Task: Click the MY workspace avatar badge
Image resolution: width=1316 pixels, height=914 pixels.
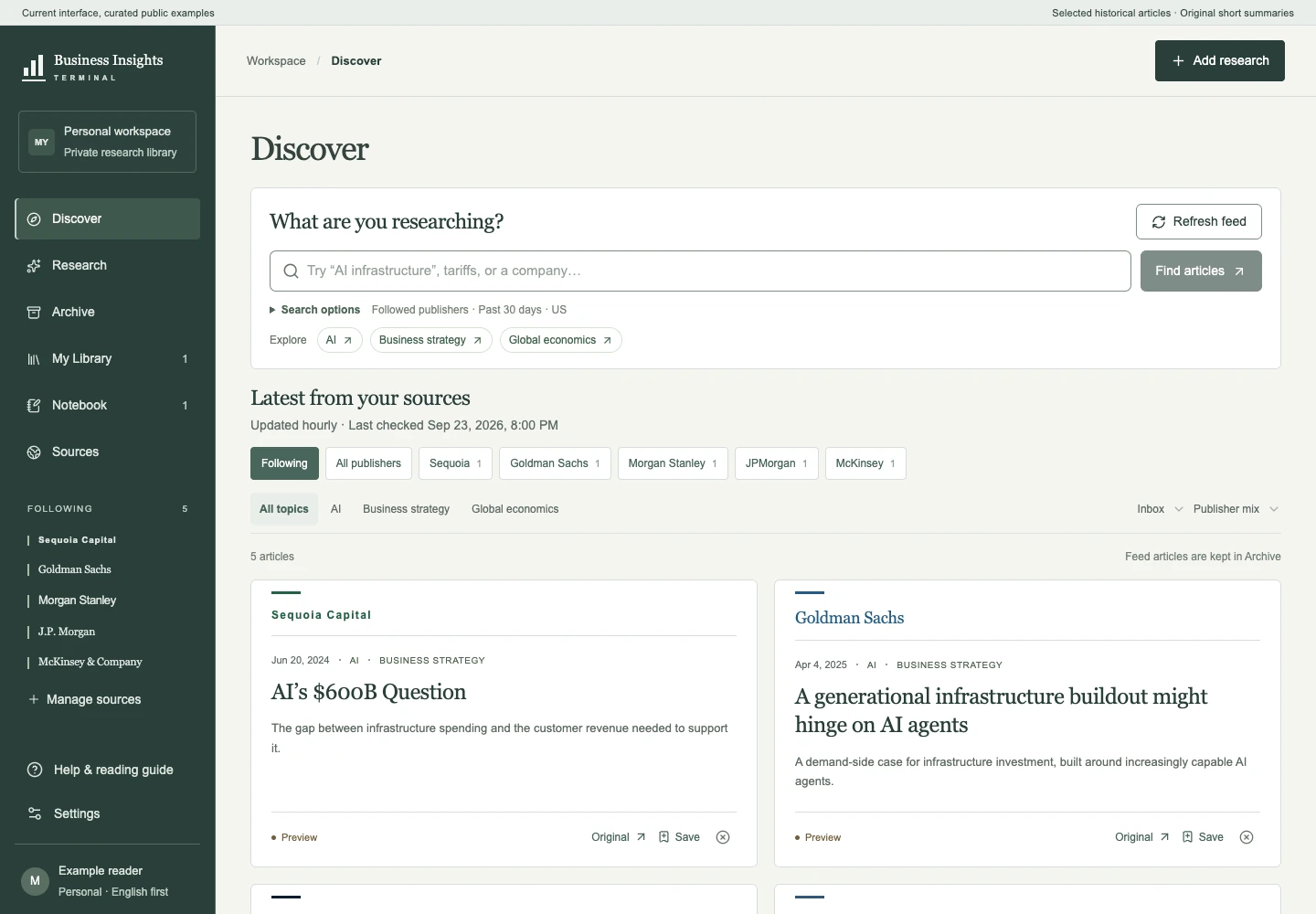Action: pyautogui.click(x=41, y=142)
